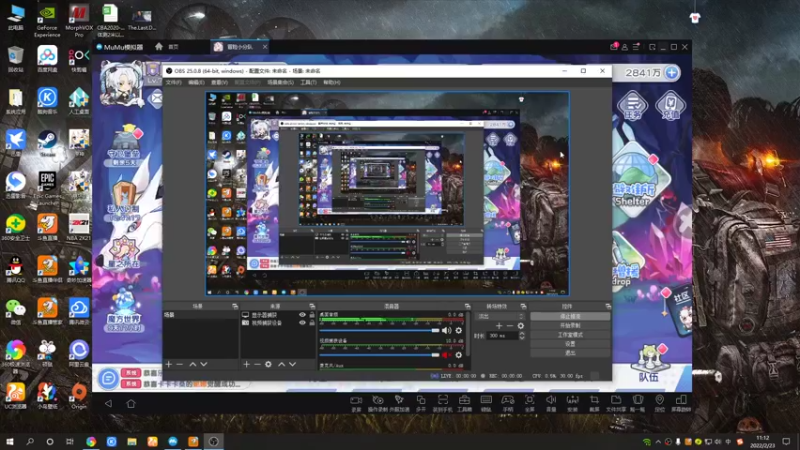This screenshot has width=800, height=450.
Task: Pop out Controls dock panel
Action: click(x=608, y=306)
